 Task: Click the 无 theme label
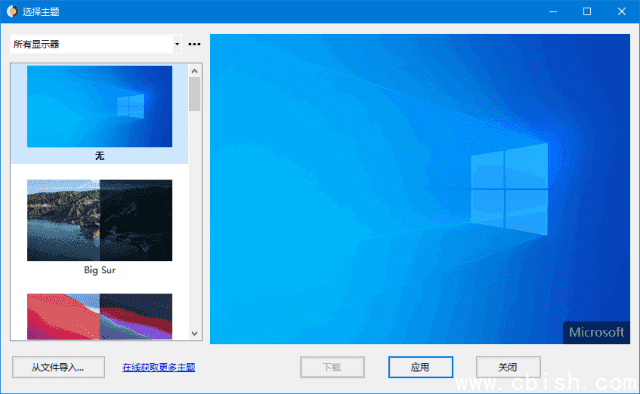click(x=100, y=156)
